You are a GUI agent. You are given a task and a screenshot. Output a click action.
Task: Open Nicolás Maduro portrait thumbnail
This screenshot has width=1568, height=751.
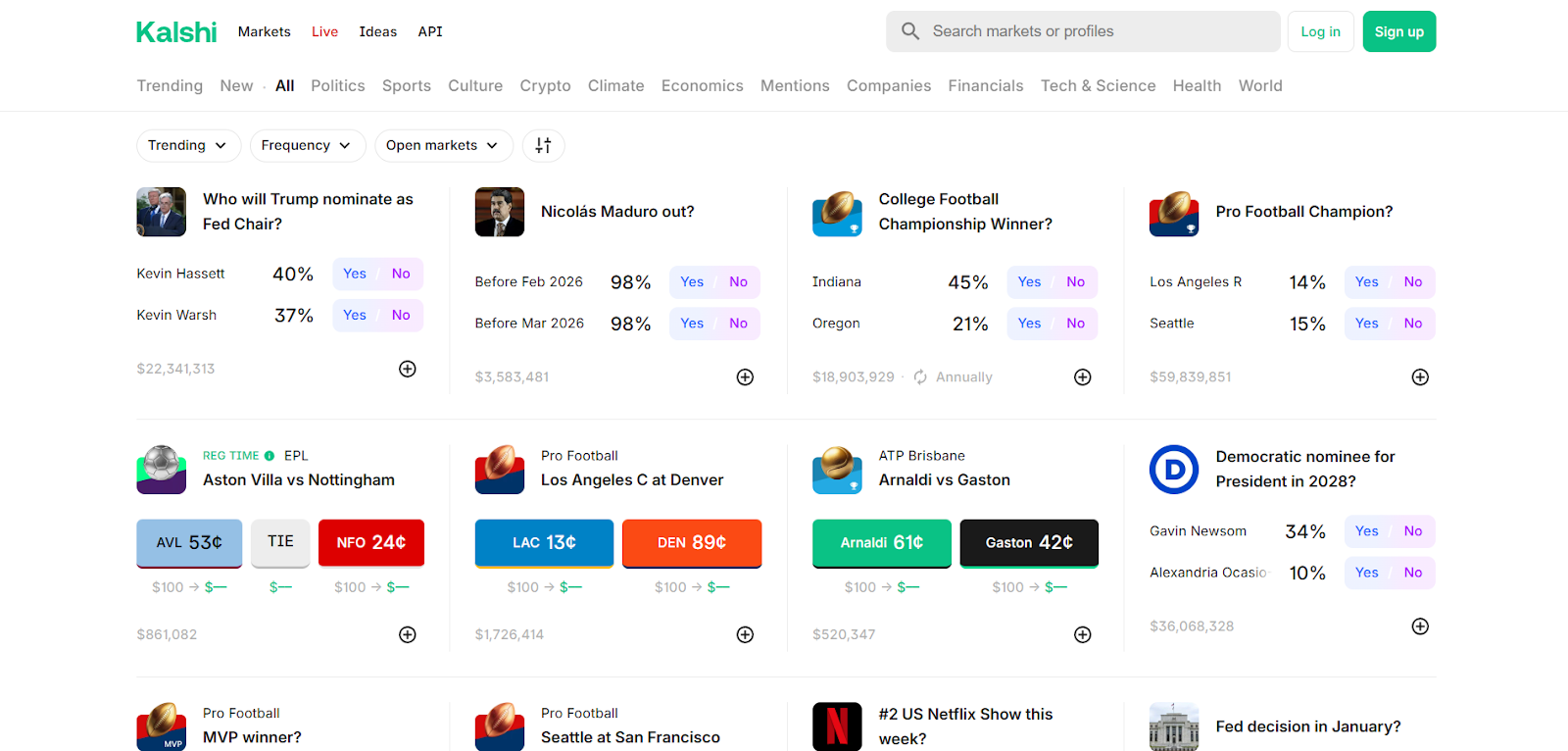(500, 212)
